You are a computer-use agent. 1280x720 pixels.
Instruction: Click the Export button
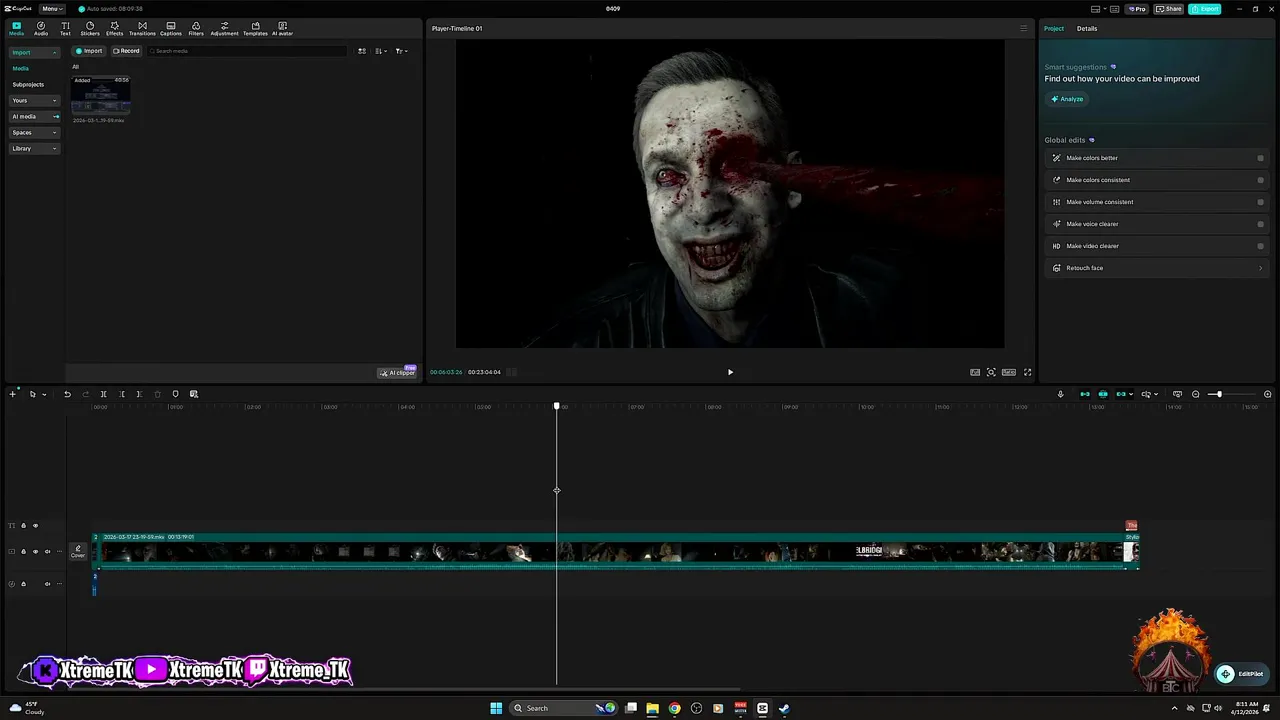click(x=1205, y=9)
